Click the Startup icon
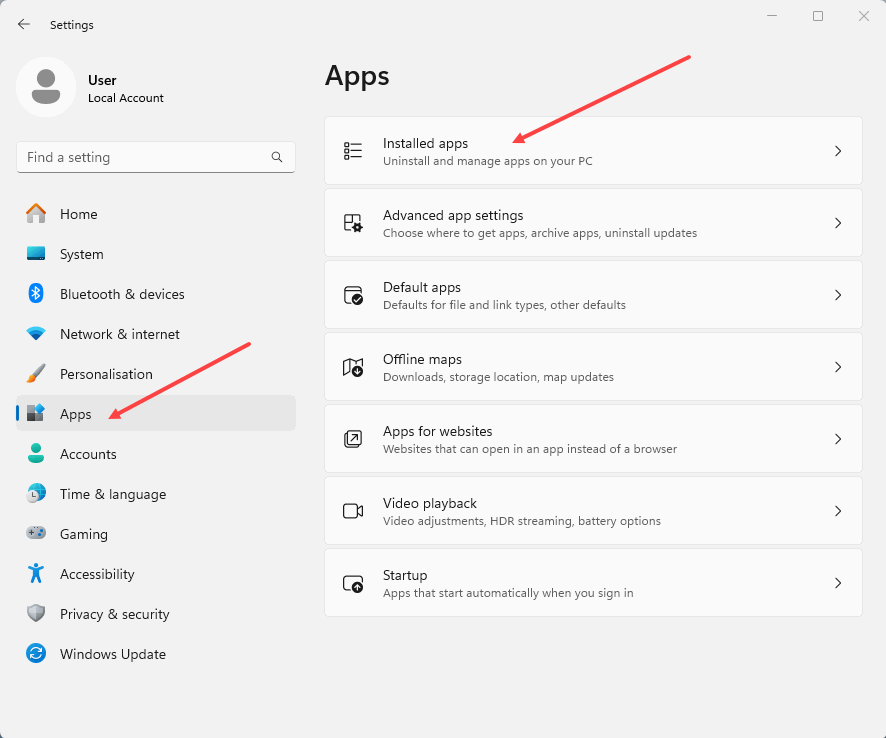The image size is (886, 738). coord(353,583)
